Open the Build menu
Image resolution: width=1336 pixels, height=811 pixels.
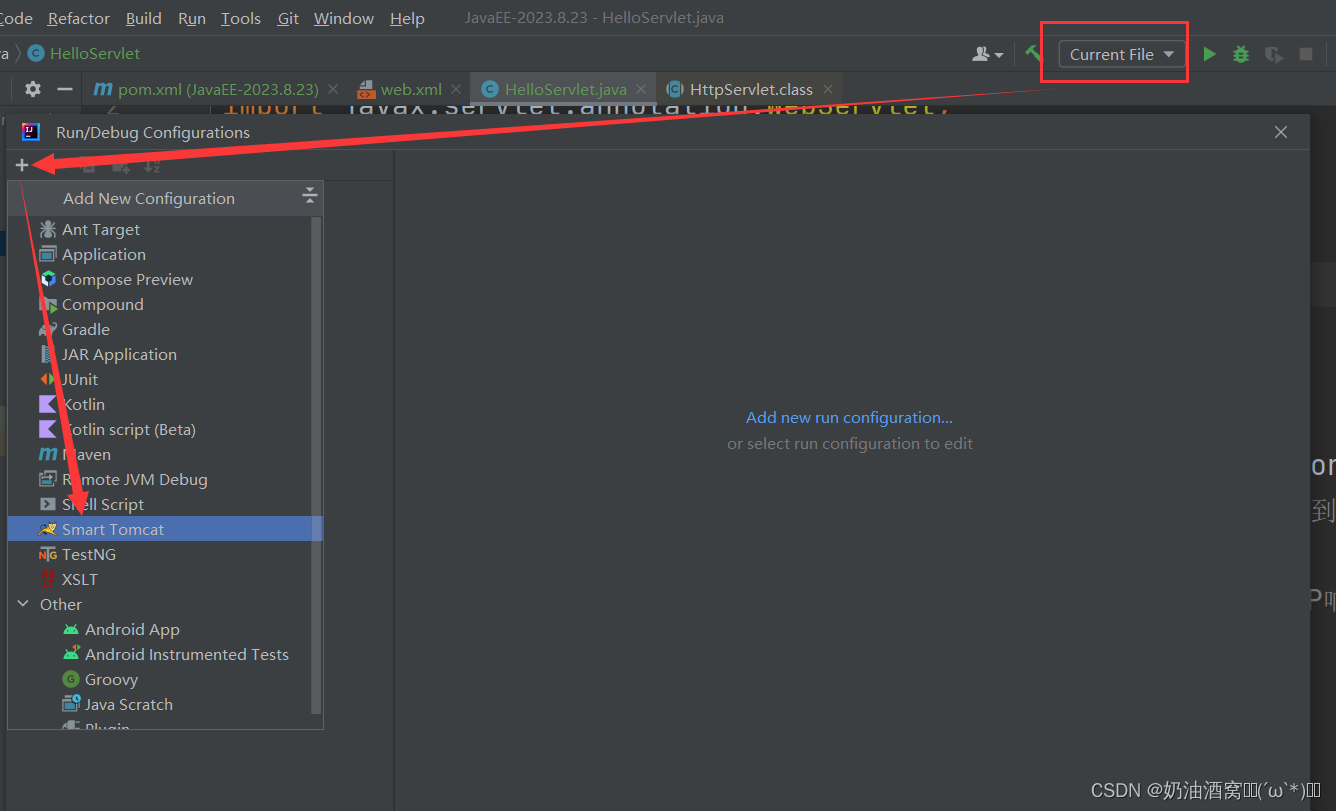pyautogui.click(x=144, y=18)
